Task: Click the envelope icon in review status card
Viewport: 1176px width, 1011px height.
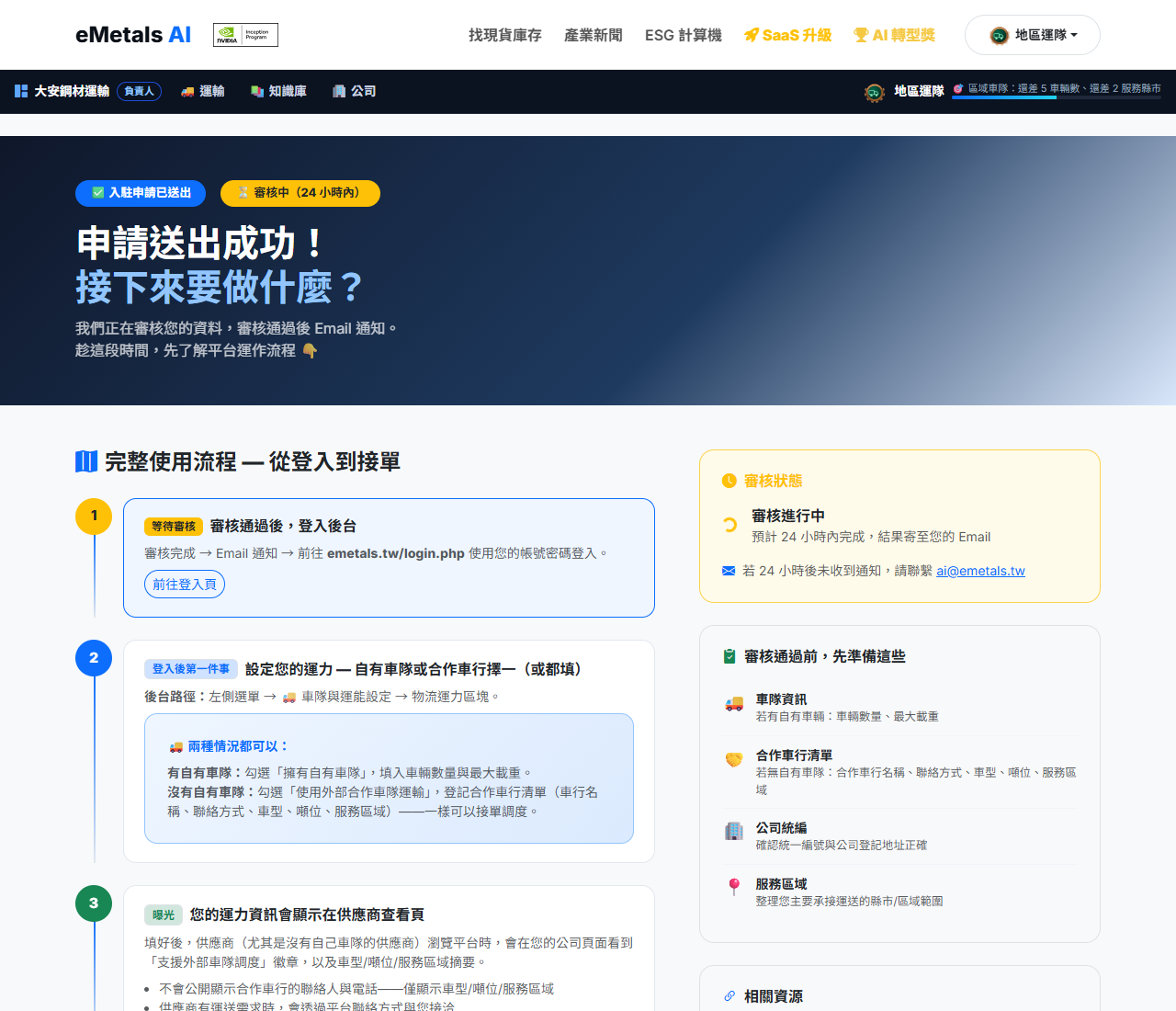Action: [729, 571]
